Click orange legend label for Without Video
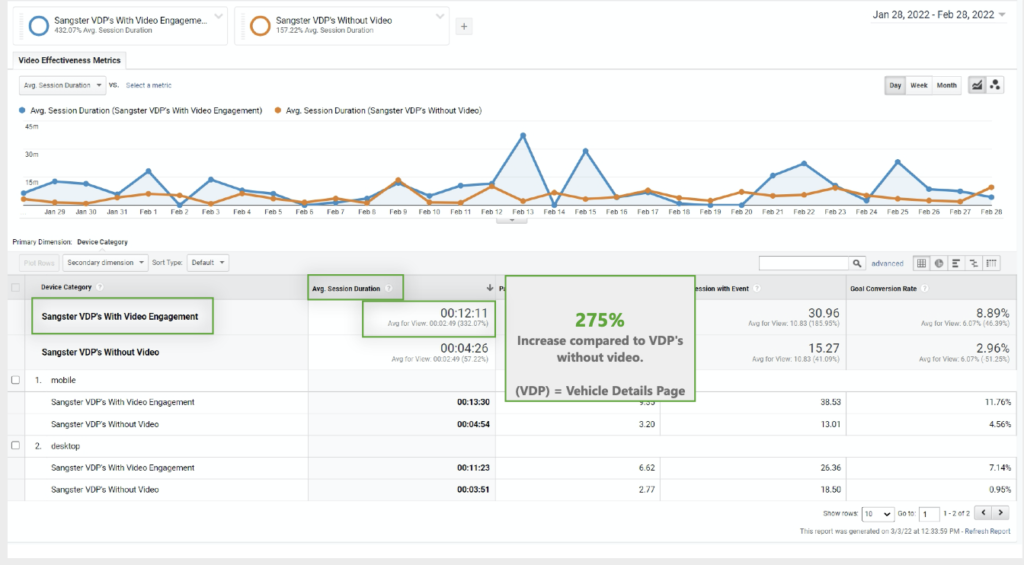This screenshot has height=565, width=1024. (x=384, y=110)
